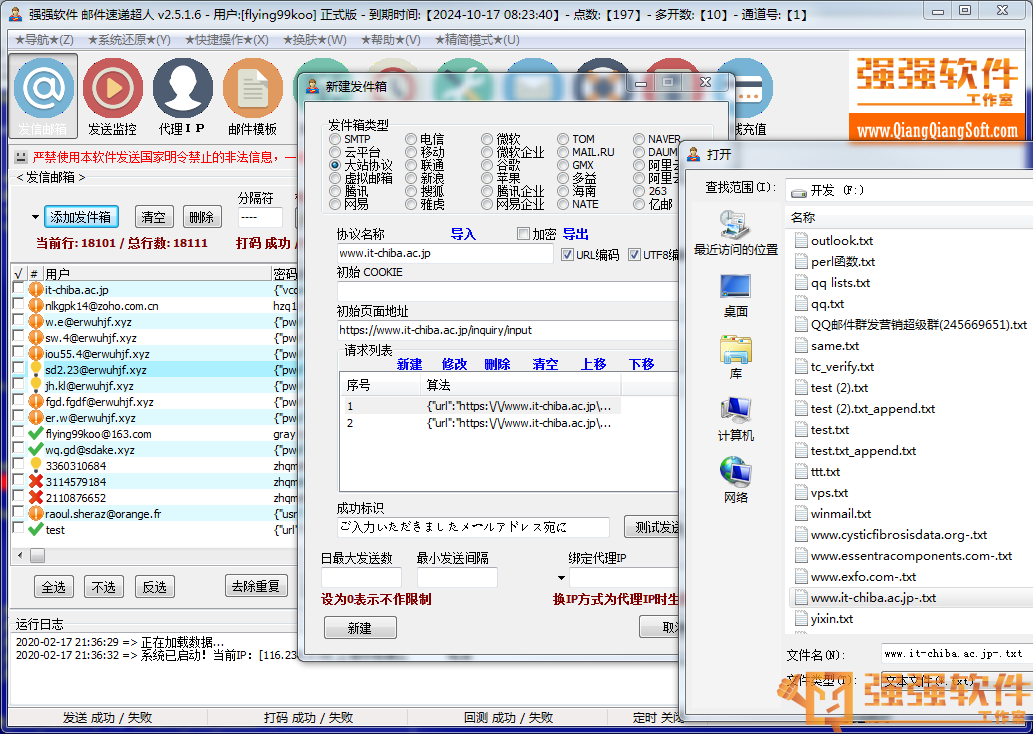Expand the 绑定代理IP dropdown arrow
Image resolution: width=1033 pixels, height=734 pixels.
click(x=561, y=578)
